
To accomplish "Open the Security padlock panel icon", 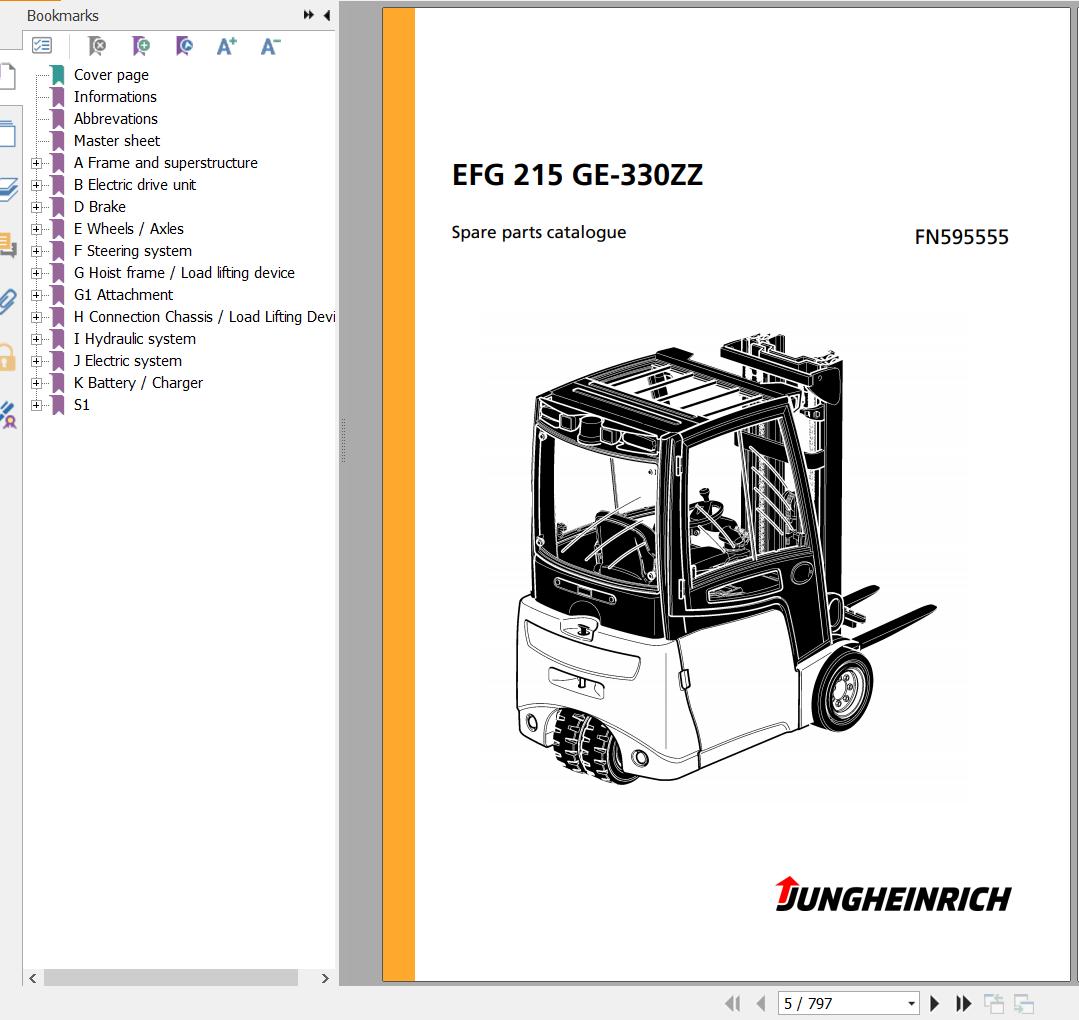I will pos(8,357).
